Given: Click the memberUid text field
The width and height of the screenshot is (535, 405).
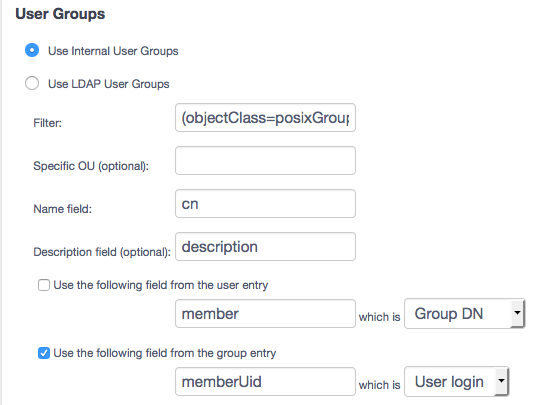Looking at the screenshot, I should 265,381.
